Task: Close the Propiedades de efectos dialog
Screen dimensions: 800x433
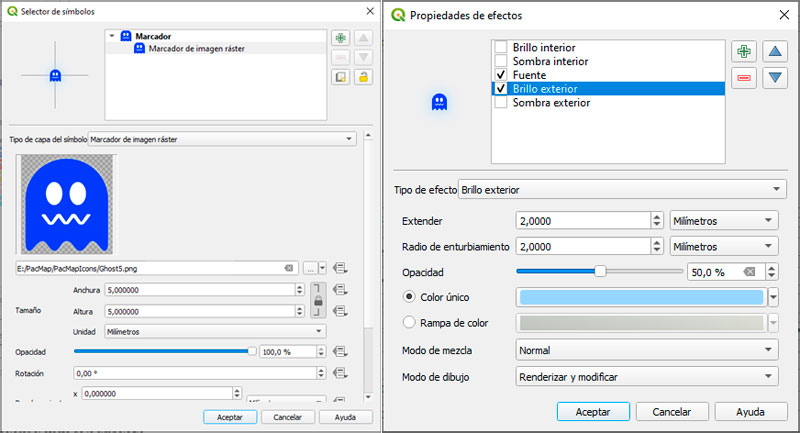Action: [784, 15]
